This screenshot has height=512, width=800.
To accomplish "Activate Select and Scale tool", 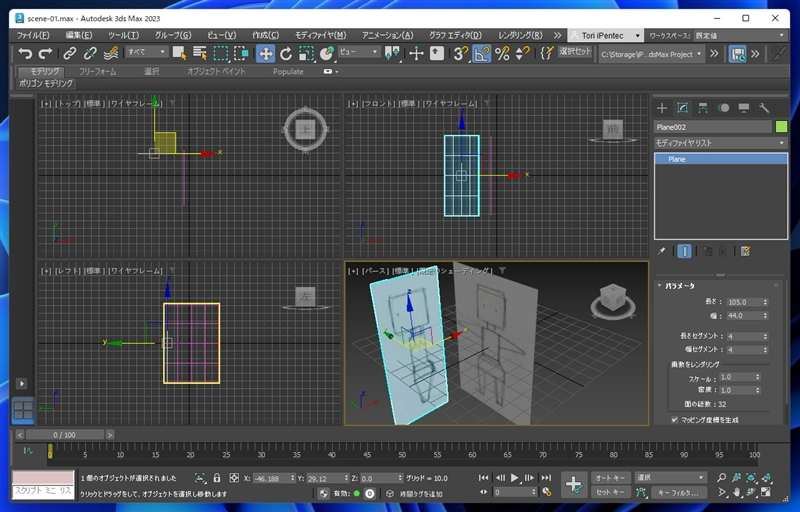I will tap(306, 53).
